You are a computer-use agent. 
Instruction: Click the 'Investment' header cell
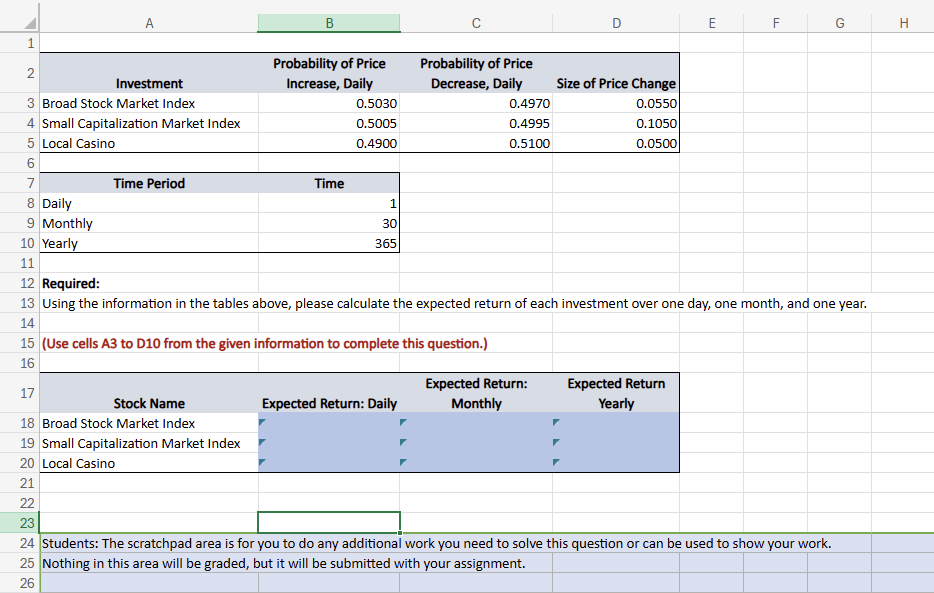[149, 73]
